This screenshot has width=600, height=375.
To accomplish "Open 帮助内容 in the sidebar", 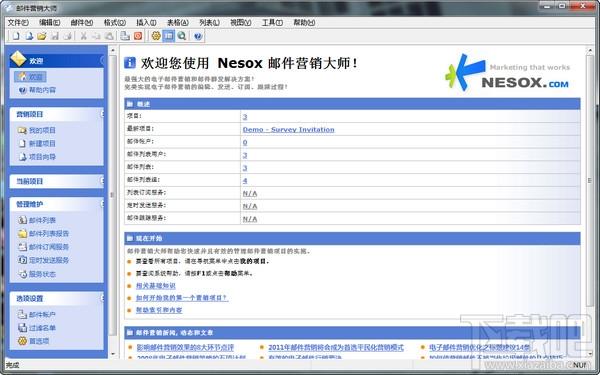I will (37, 90).
